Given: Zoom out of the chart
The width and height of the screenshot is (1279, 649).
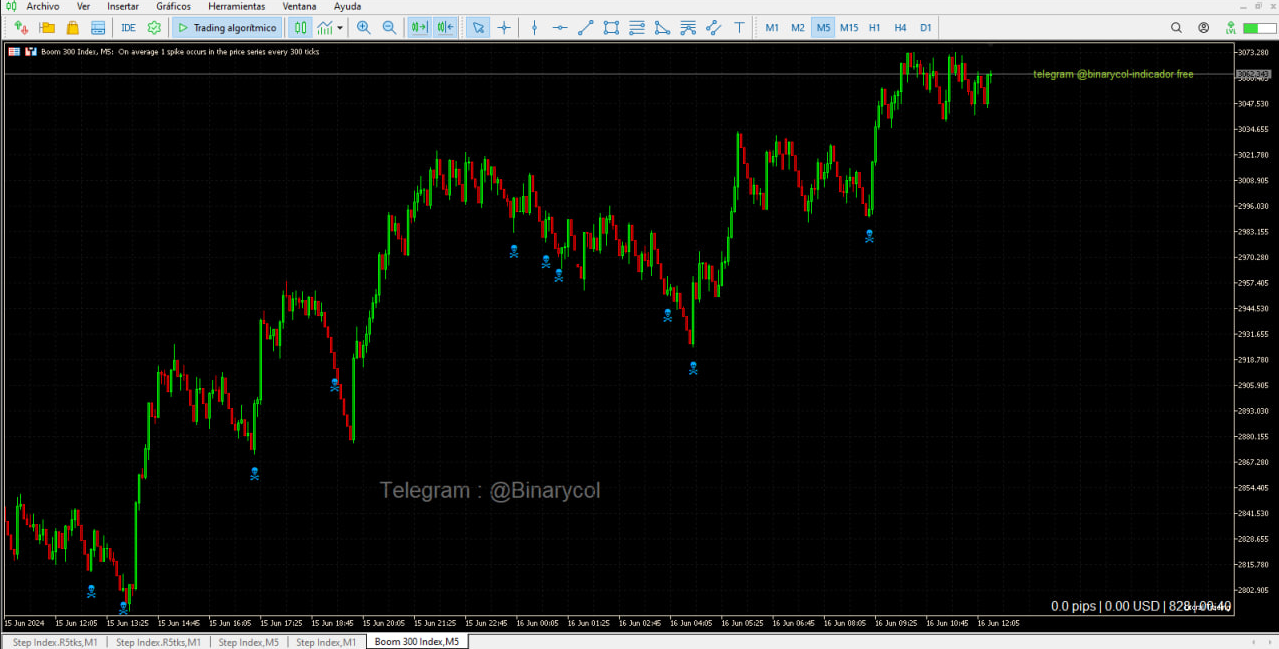Looking at the screenshot, I should pos(389,28).
